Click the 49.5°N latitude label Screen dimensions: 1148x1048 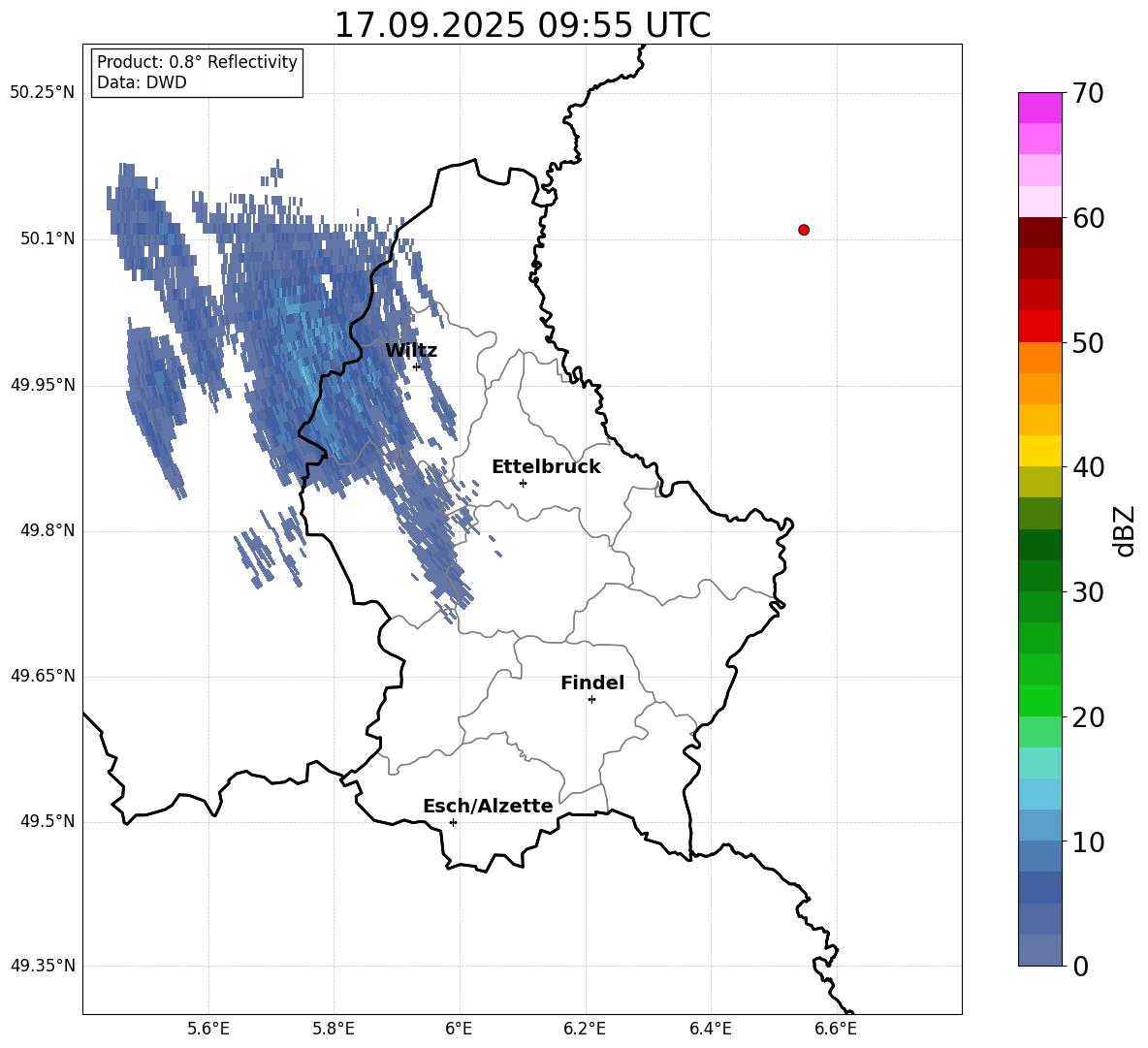48,821
